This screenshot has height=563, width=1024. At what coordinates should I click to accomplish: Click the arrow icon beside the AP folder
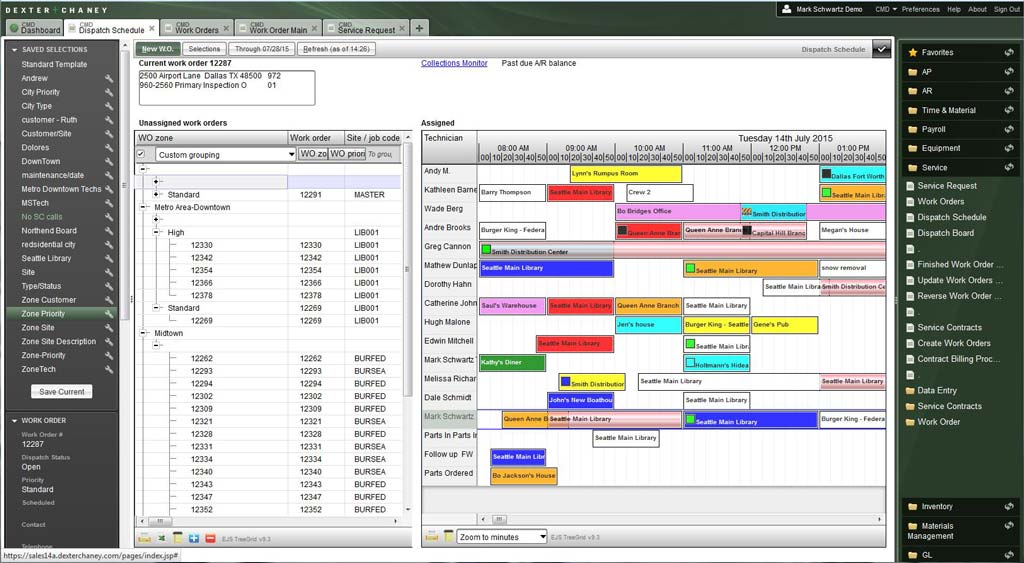click(1009, 72)
